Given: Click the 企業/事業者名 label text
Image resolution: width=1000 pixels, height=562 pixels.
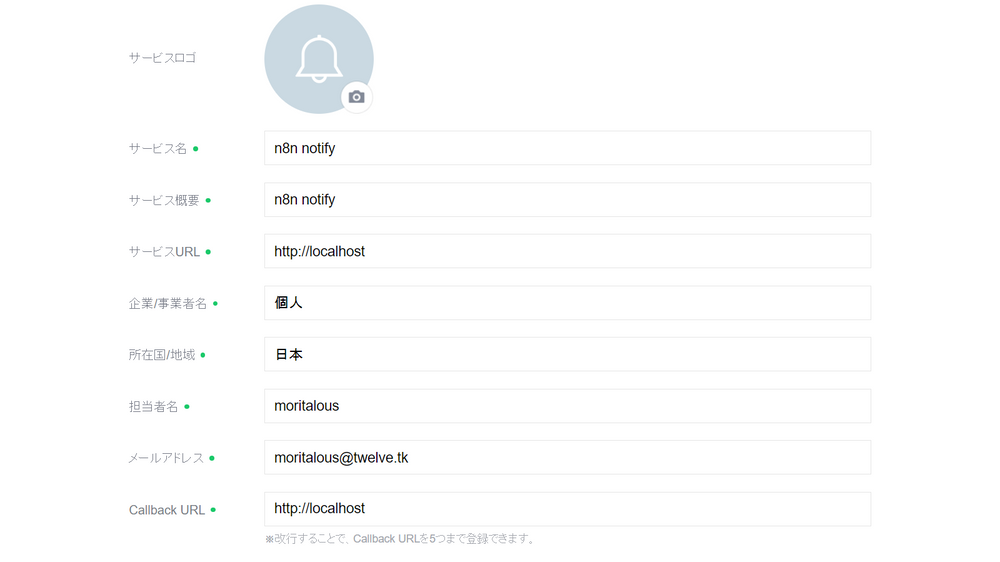Looking at the screenshot, I should pyautogui.click(x=168, y=304).
